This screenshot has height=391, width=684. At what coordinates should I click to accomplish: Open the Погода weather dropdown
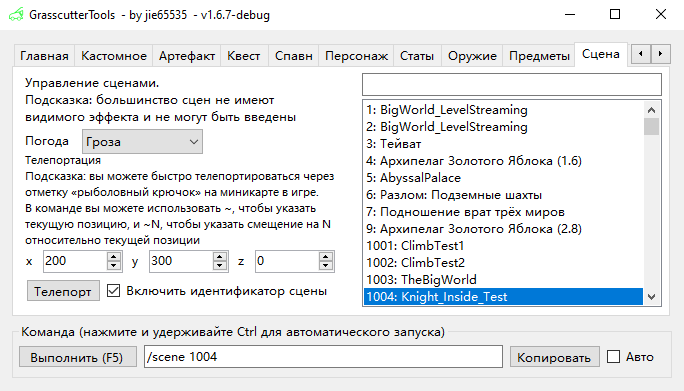coord(142,142)
